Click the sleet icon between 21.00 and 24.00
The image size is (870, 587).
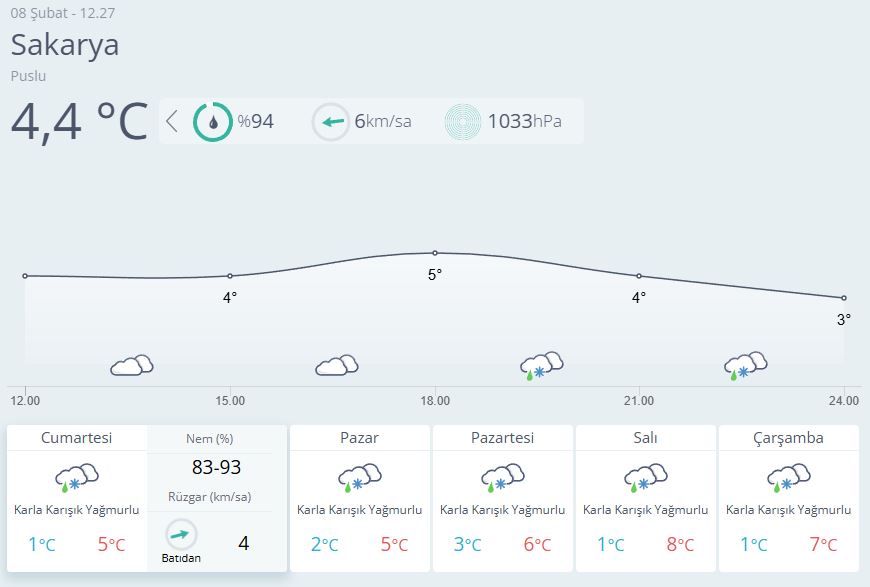click(746, 366)
